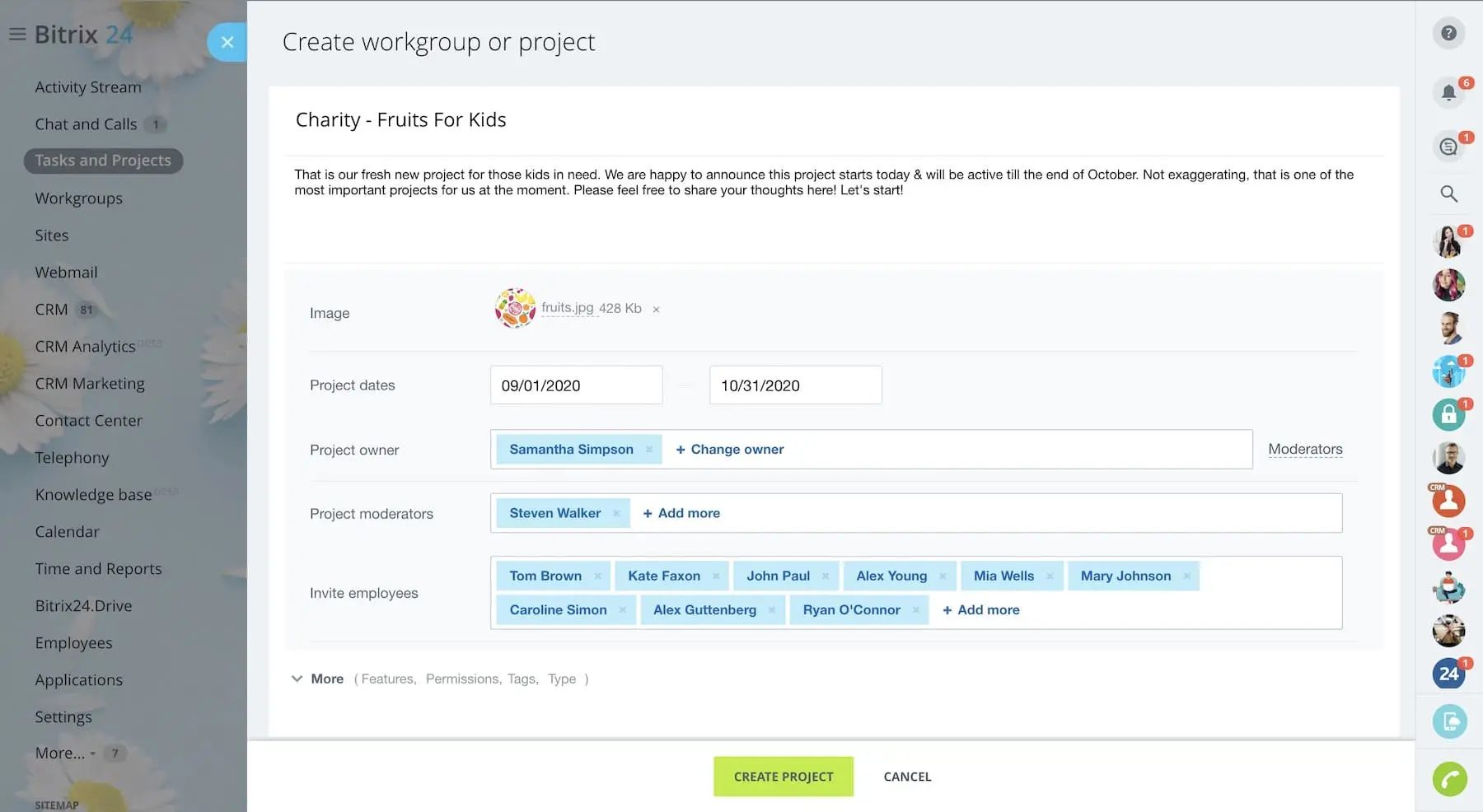Close the slider with the blue X button
Image resolution: width=1483 pixels, height=812 pixels.
point(227,42)
